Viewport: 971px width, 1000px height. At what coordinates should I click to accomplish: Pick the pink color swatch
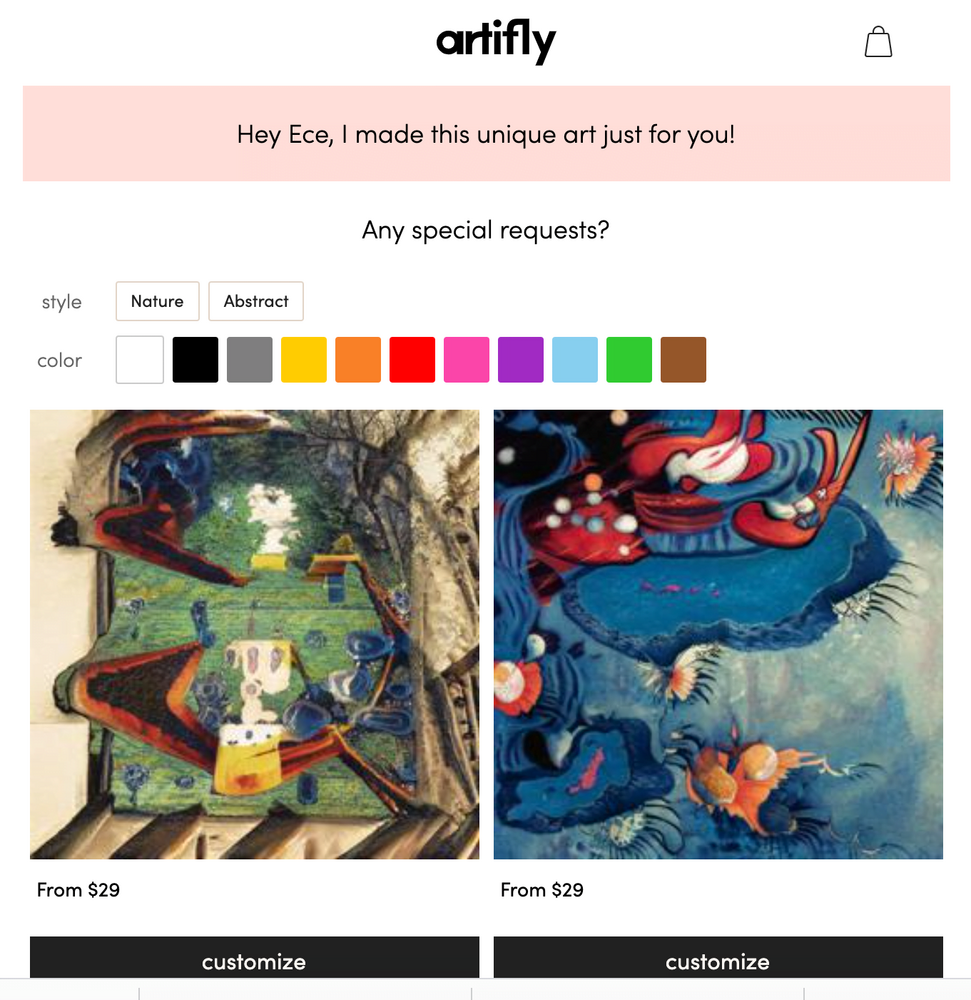click(466, 360)
